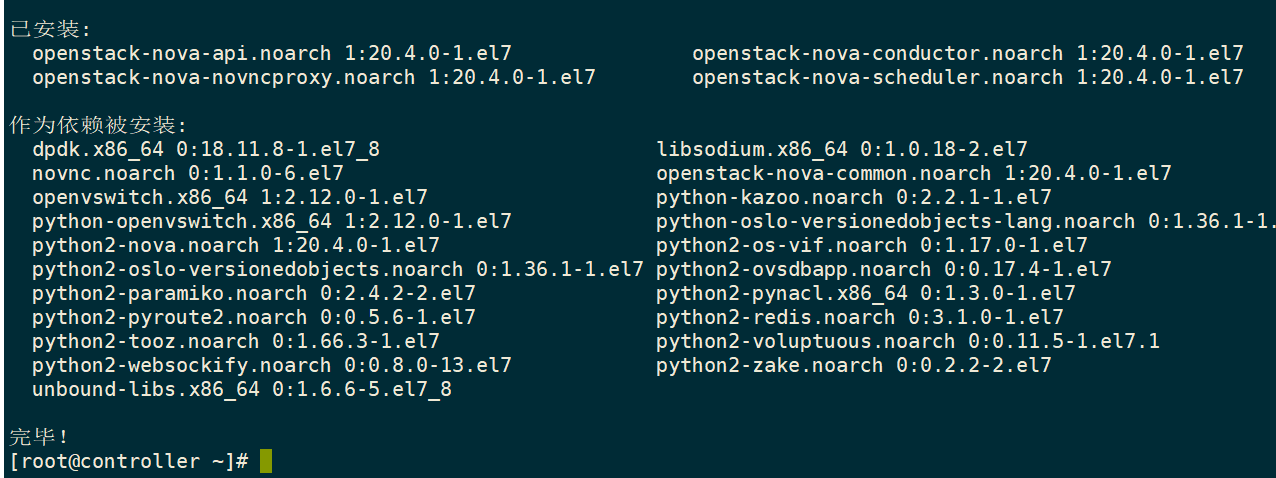The width and height of the screenshot is (1276, 478).
Task: Click python2-paramiko.noarch package entry
Action: pyautogui.click(x=254, y=293)
